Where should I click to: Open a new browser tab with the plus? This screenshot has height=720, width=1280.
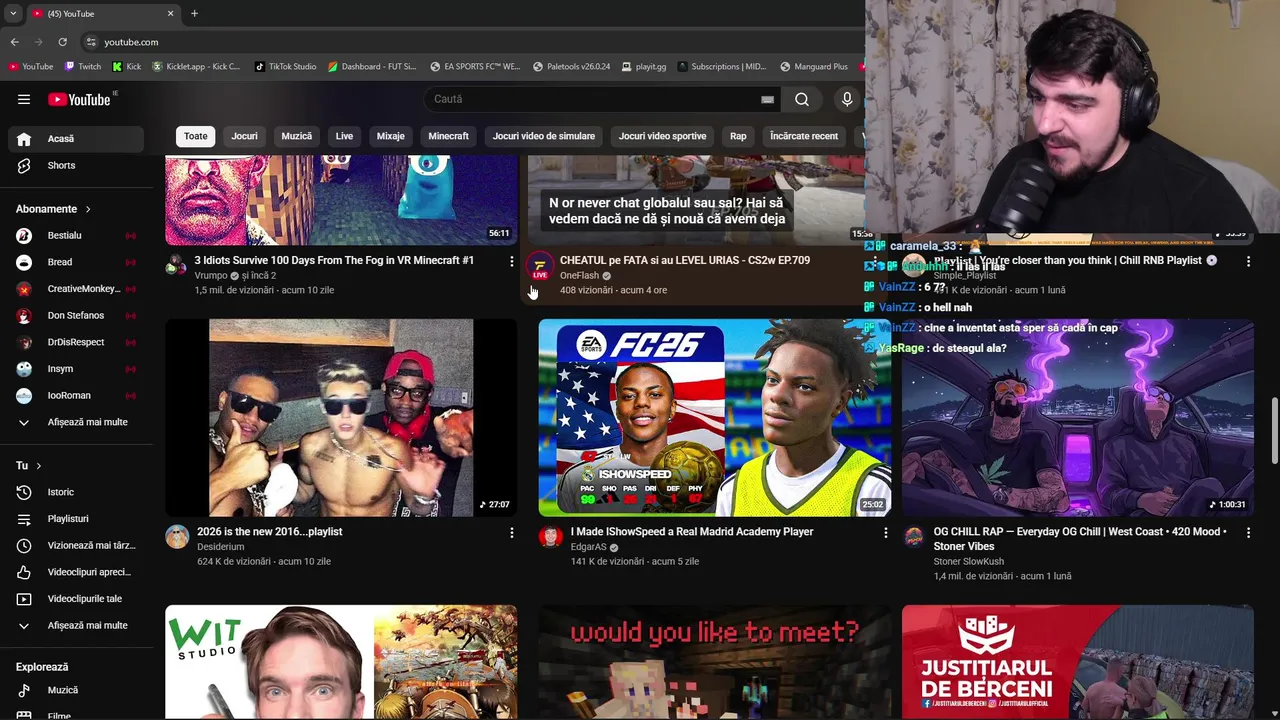pos(194,13)
